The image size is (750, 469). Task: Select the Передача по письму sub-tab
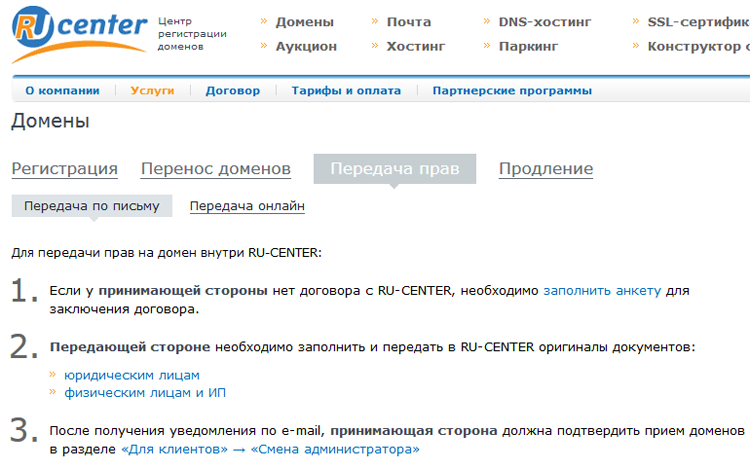click(x=92, y=206)
